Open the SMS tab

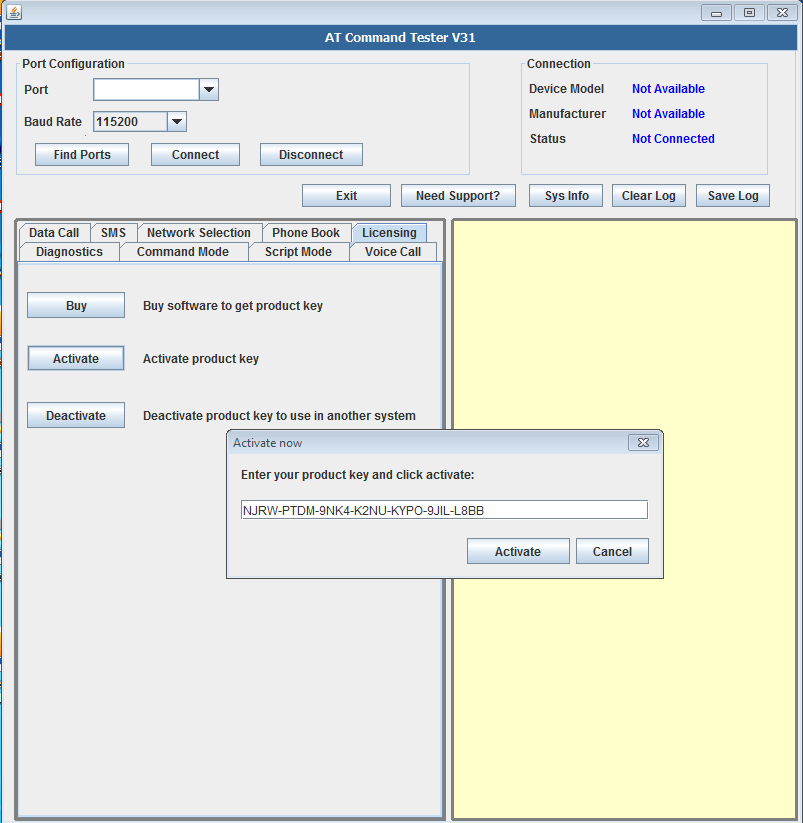(113, 233)
